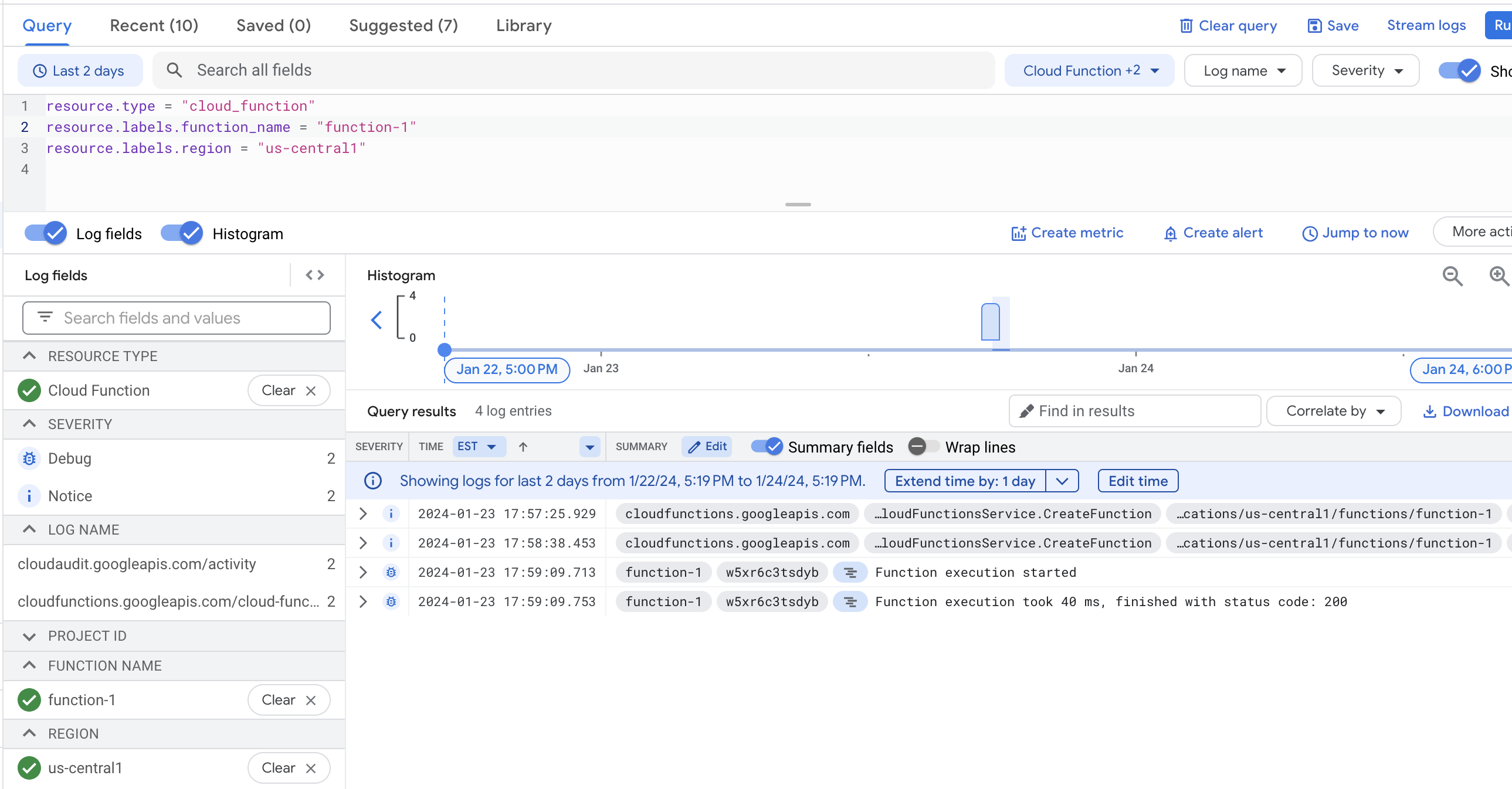The image size is (1512, 789).
Task: Toggle the Histogram display switch
Action: 183,233
